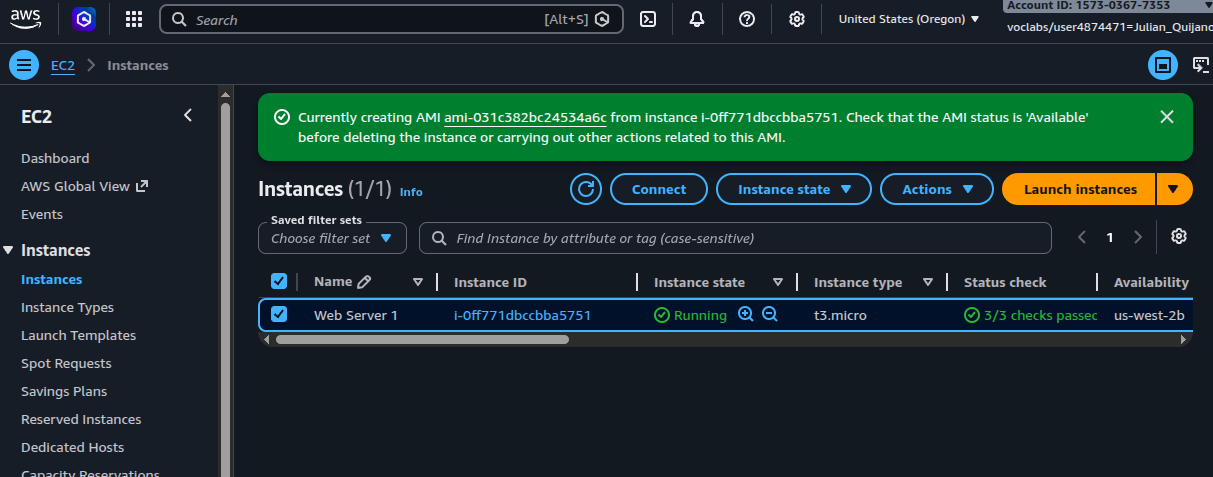Click the AWS logo home icon
Screen dimensions: 1213x477
[27, 19]
